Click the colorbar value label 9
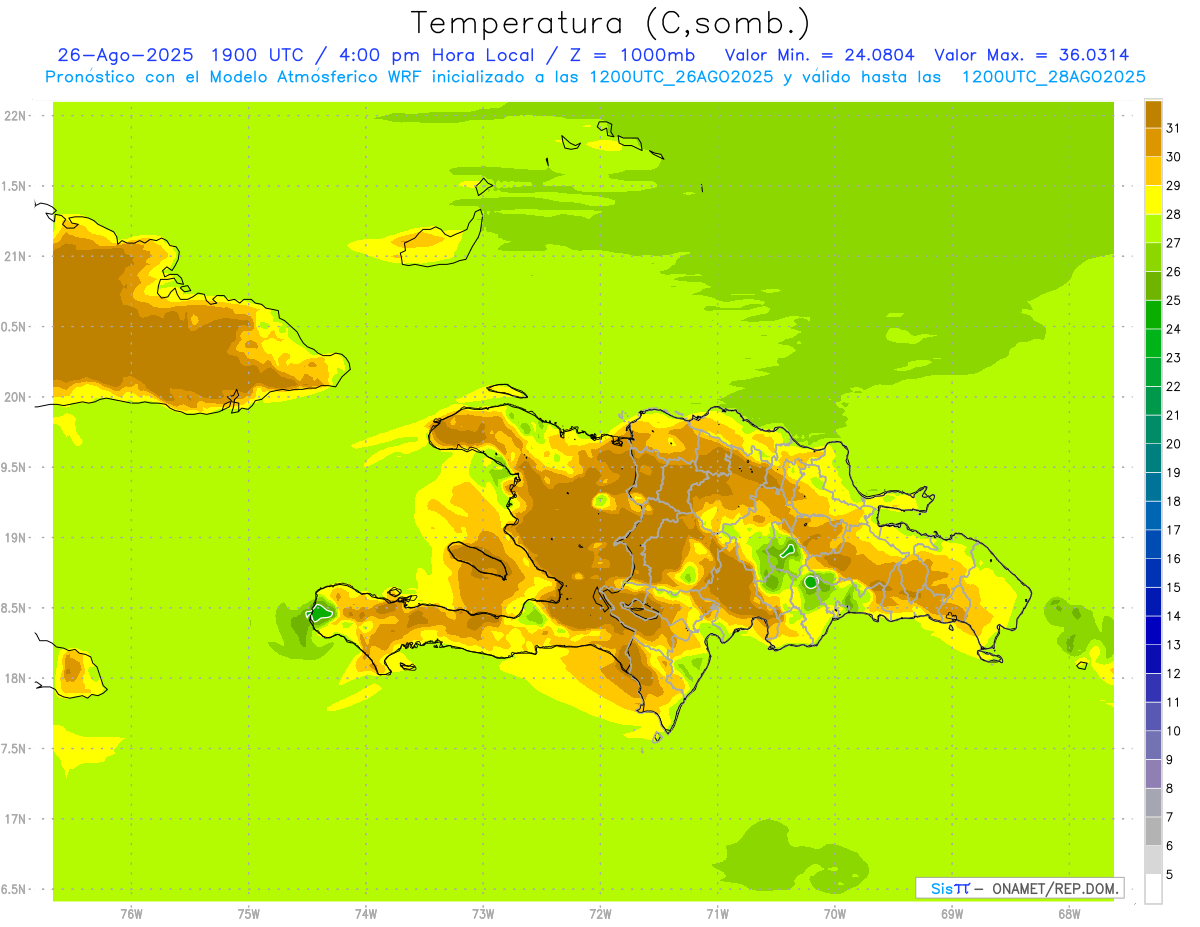1200x927 pixels. [1170, 760]
